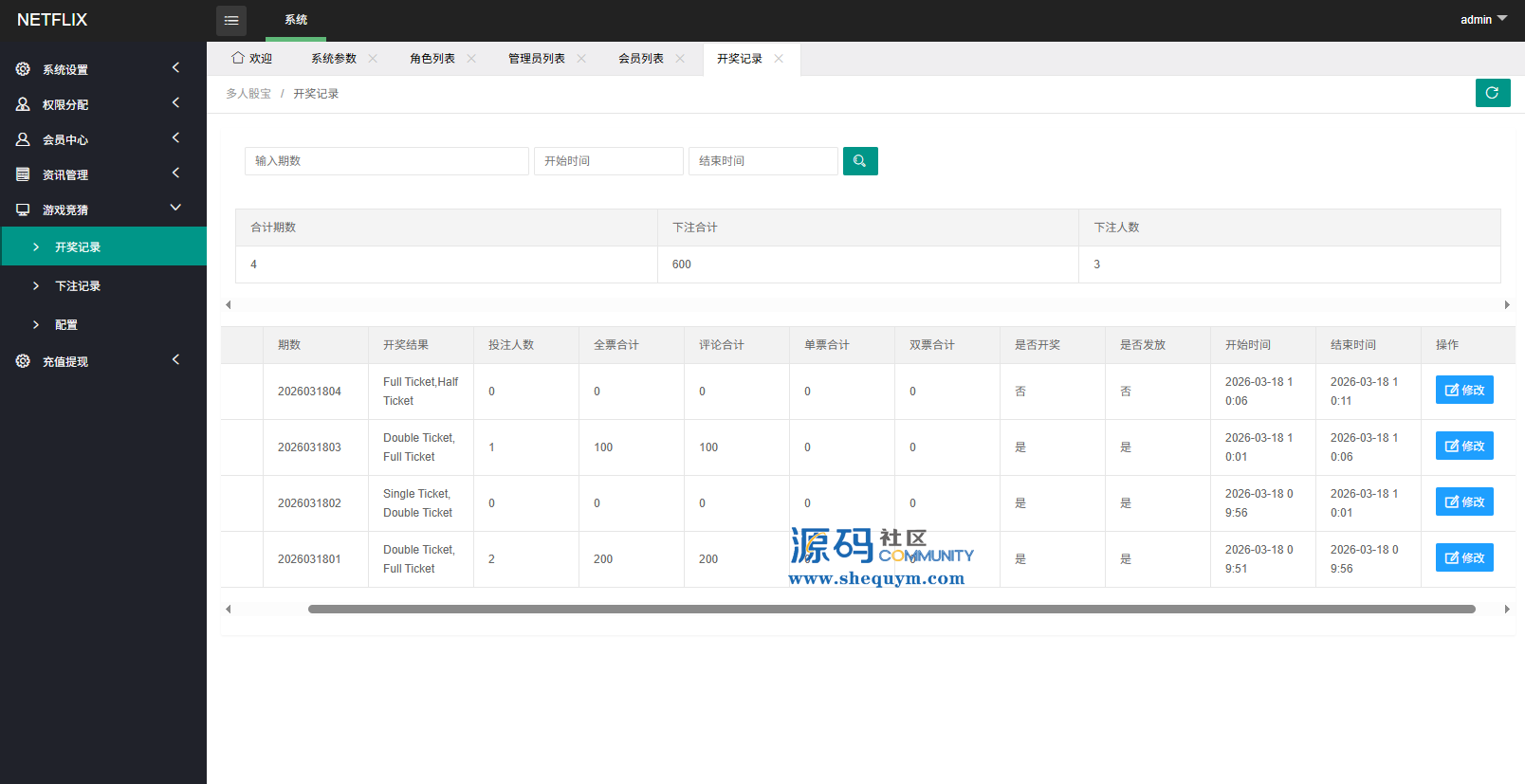Click the green search magnifier button
Viewport: 1525px width, 784px height.
pos(859,161)
